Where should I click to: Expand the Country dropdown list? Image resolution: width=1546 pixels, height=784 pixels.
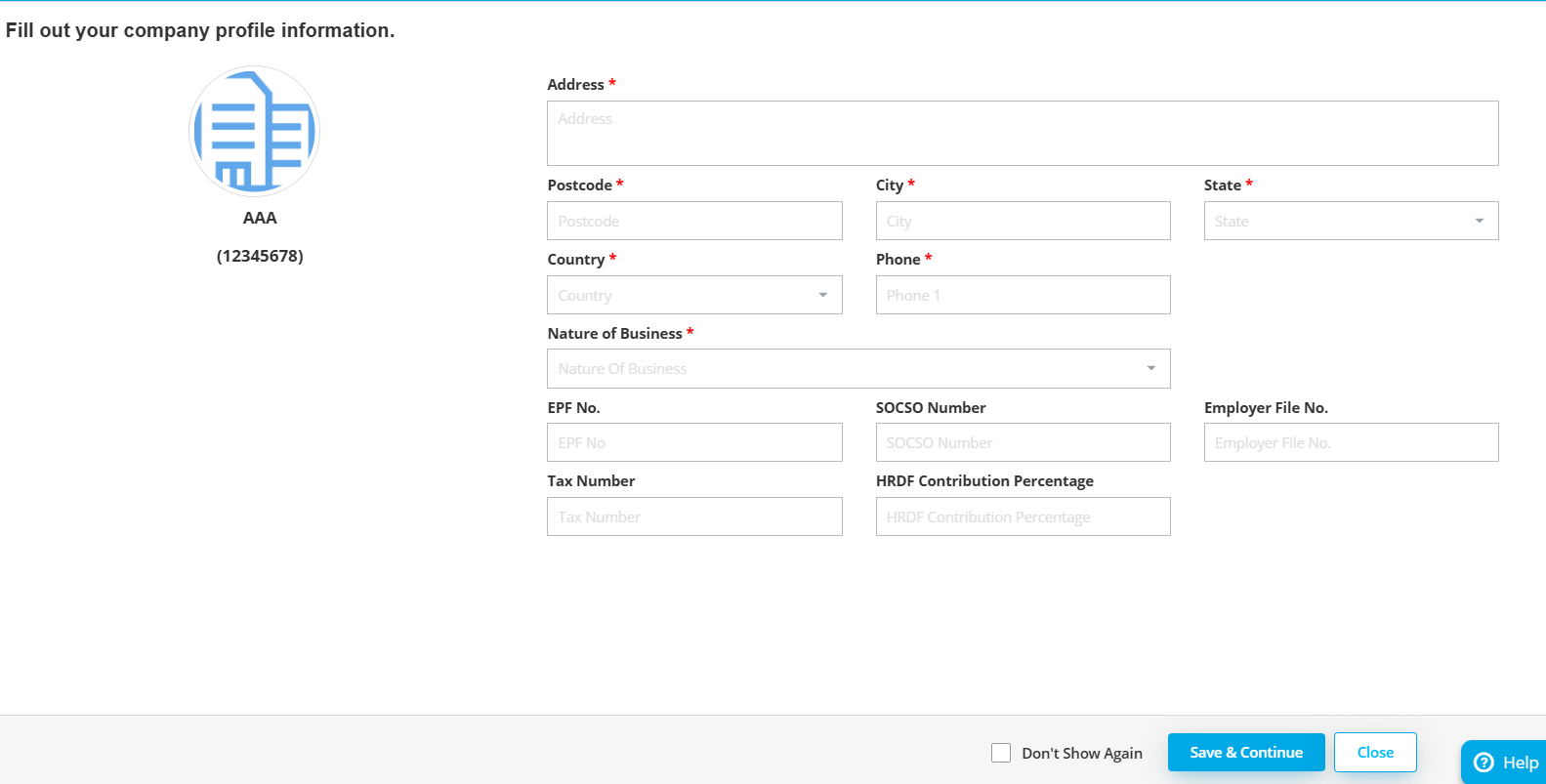694,295
